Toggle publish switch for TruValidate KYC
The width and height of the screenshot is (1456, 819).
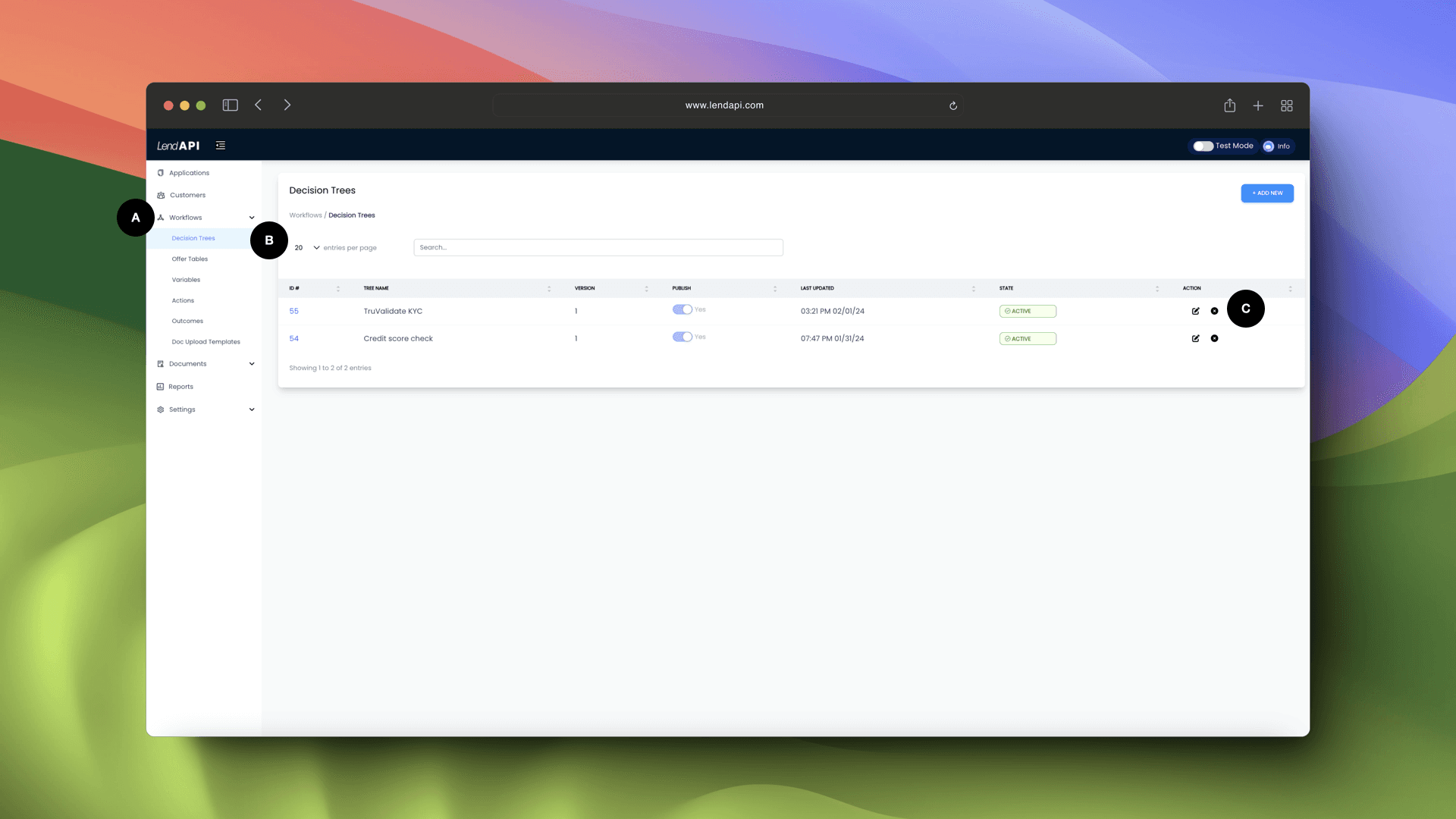tap(682, 309)
